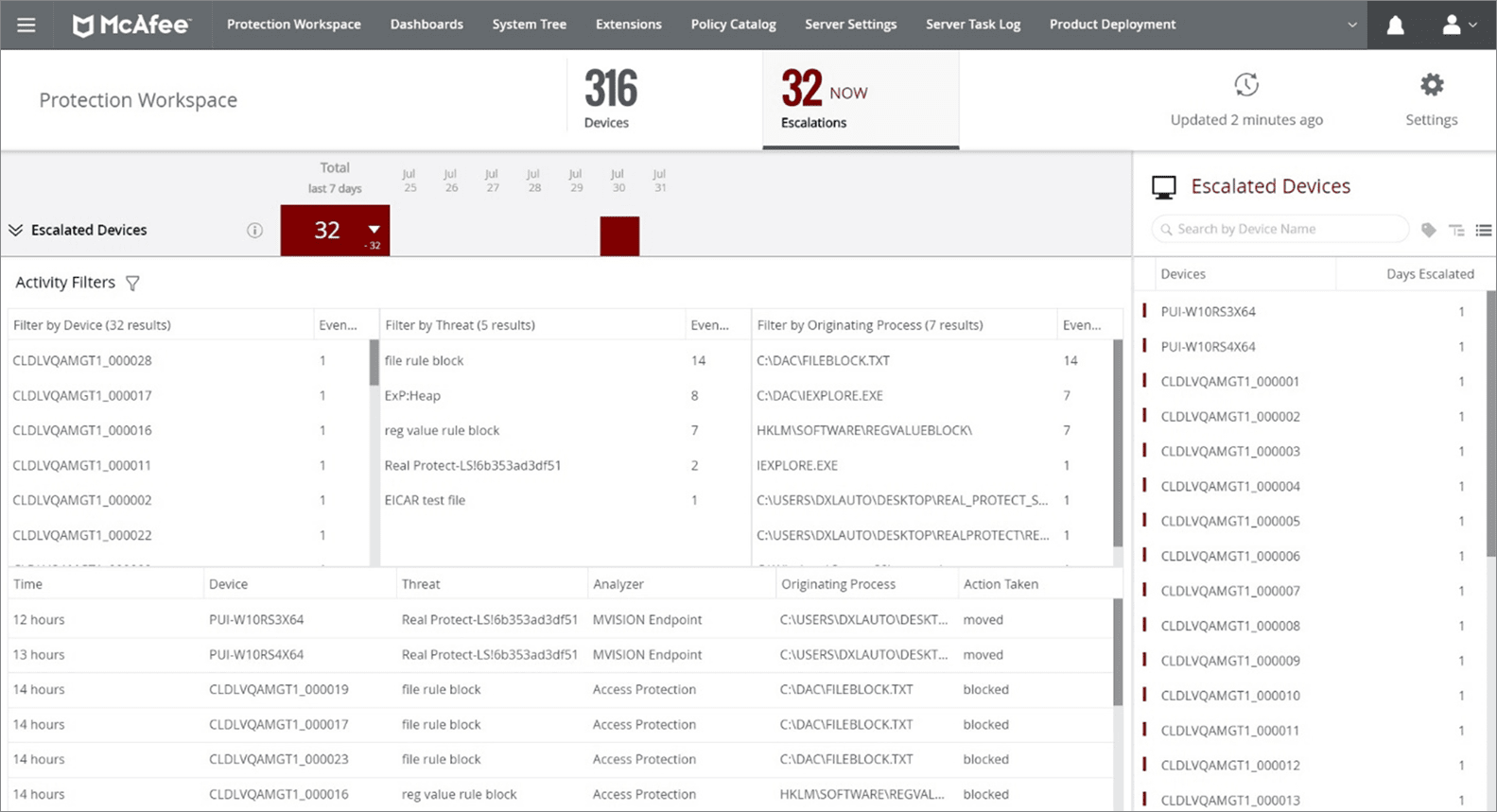Click the Activity Filters funnel icon
The width and height of the screenshot is (1497, 812).
coord(132,283)
